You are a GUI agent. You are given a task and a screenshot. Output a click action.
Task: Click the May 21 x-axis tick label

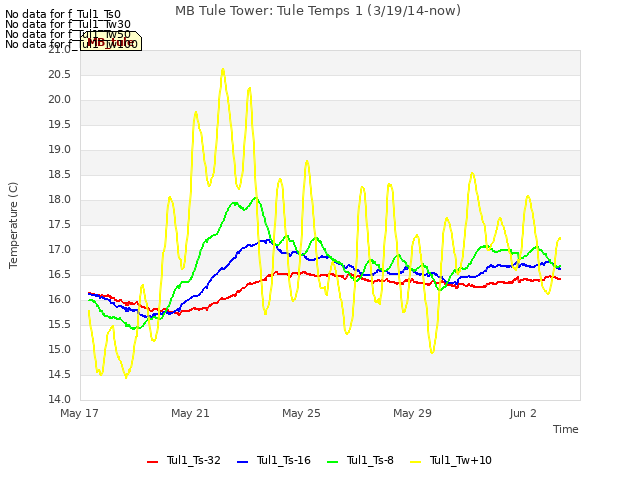coord(190,413)
